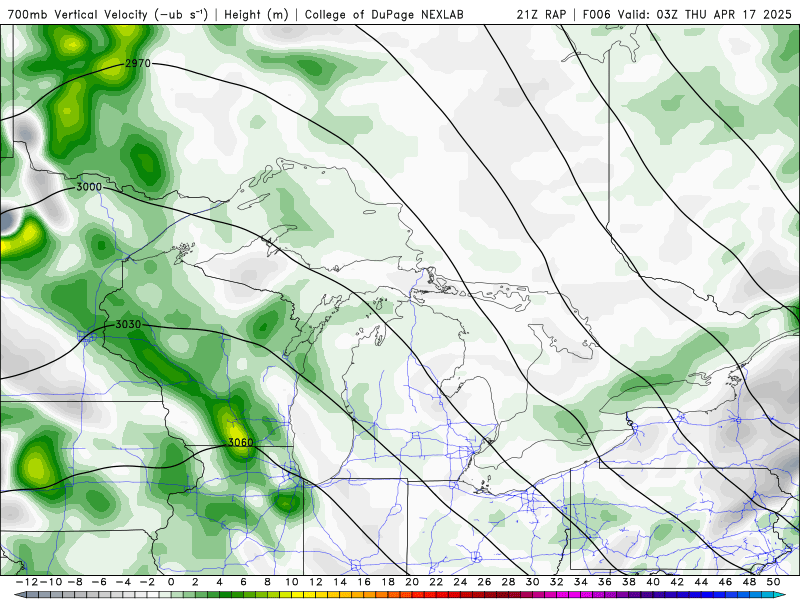The height and width of the screenshot is (600, 800).
Task: Click the 16 value on the color scale
Action: pyautogui.click(x=364, y=582)
